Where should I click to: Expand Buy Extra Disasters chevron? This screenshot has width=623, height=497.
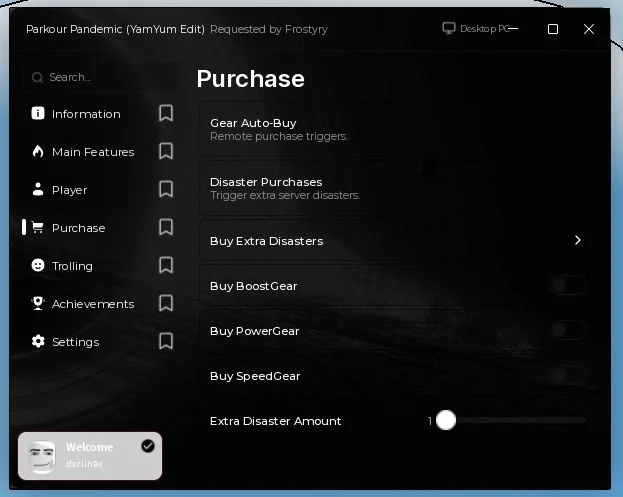(578, 240)
